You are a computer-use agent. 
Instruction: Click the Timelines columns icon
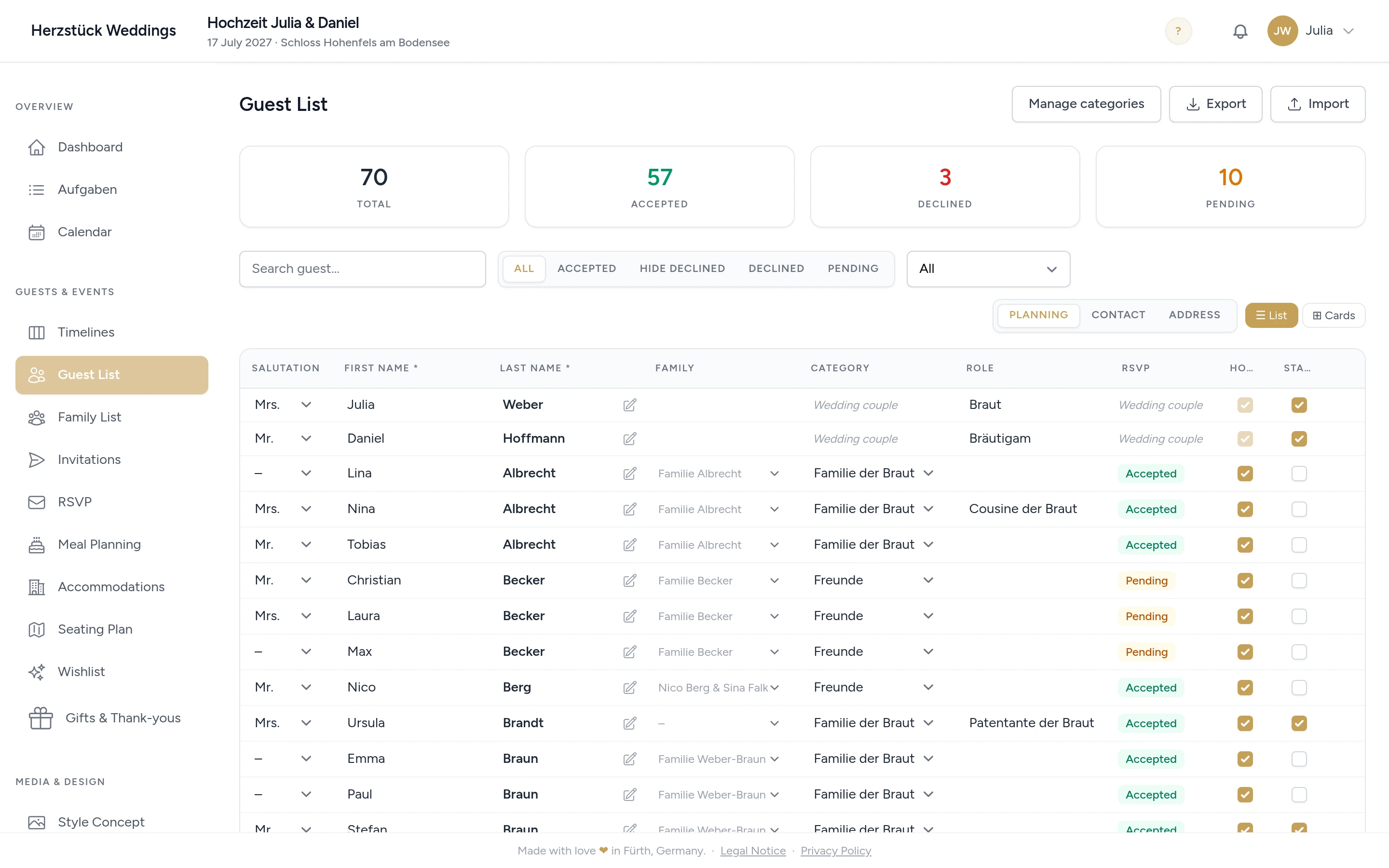[x=37, y=332]
